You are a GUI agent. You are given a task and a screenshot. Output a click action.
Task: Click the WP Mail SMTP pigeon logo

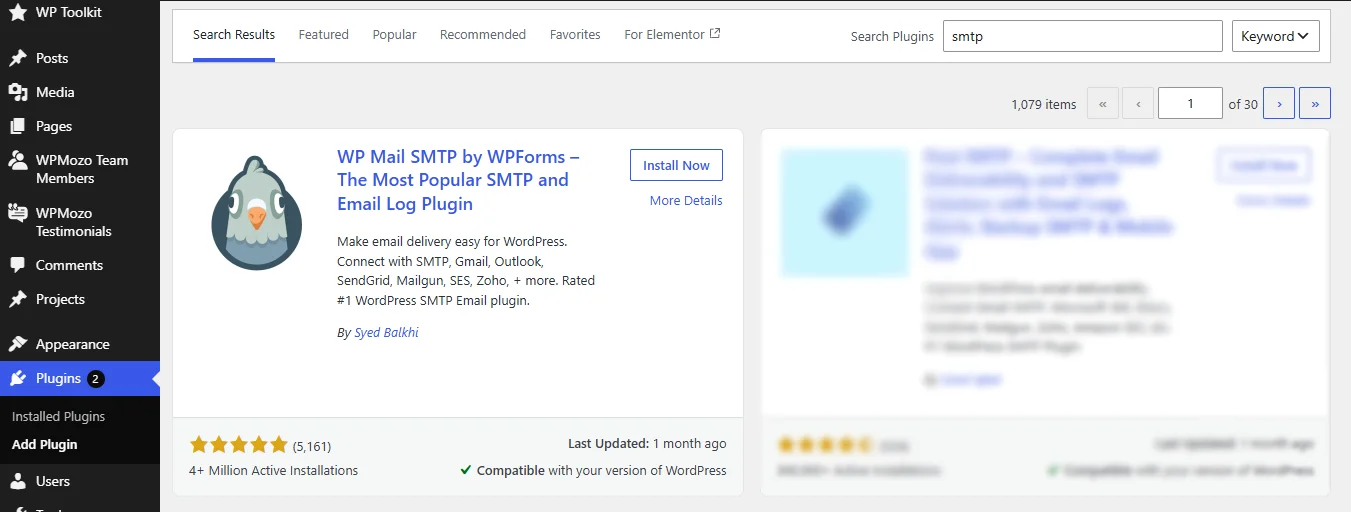click(x=257, y=212)
